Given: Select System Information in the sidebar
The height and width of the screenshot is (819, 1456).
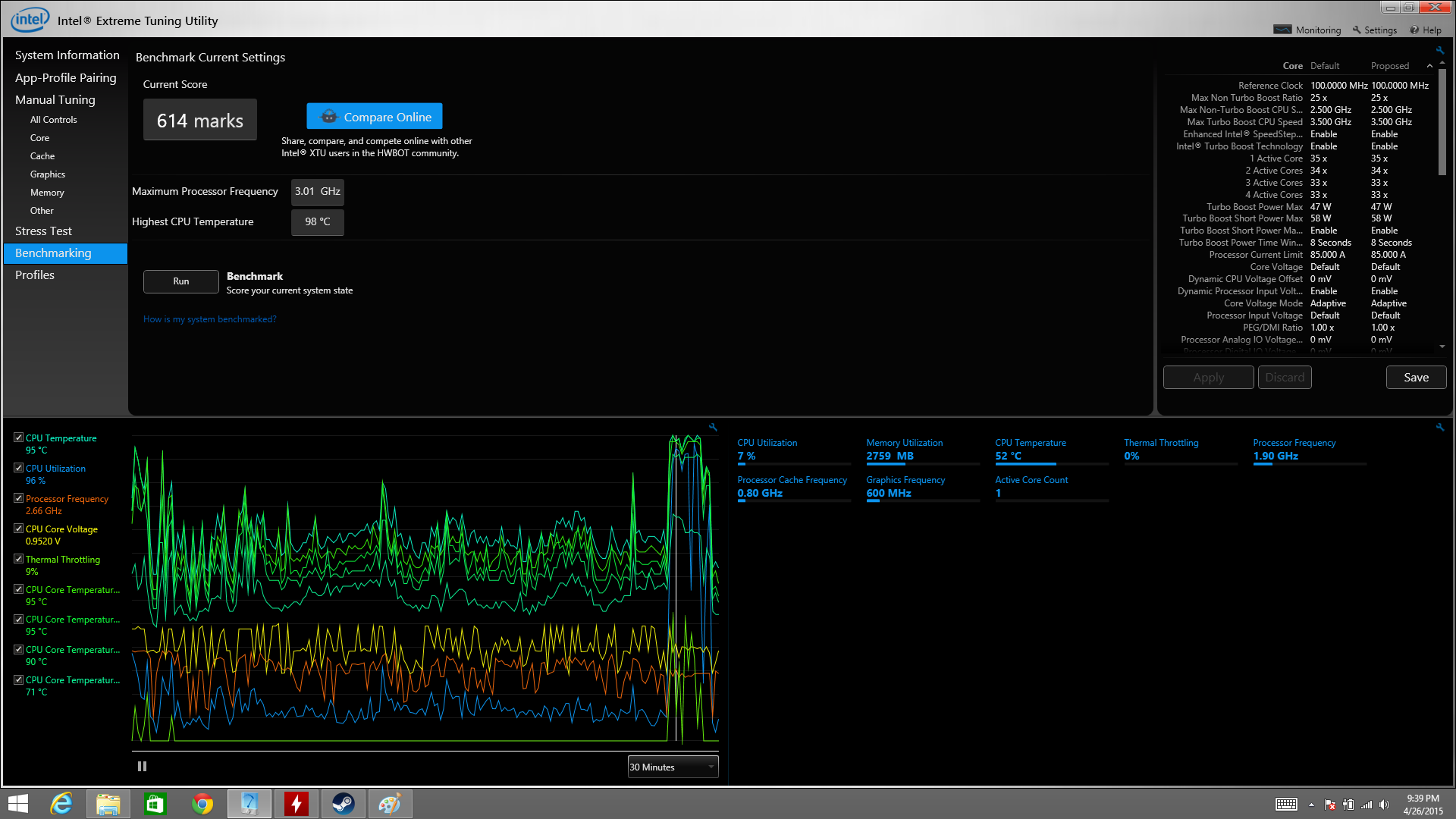Looking at the screenshot, I should point(67,55).
